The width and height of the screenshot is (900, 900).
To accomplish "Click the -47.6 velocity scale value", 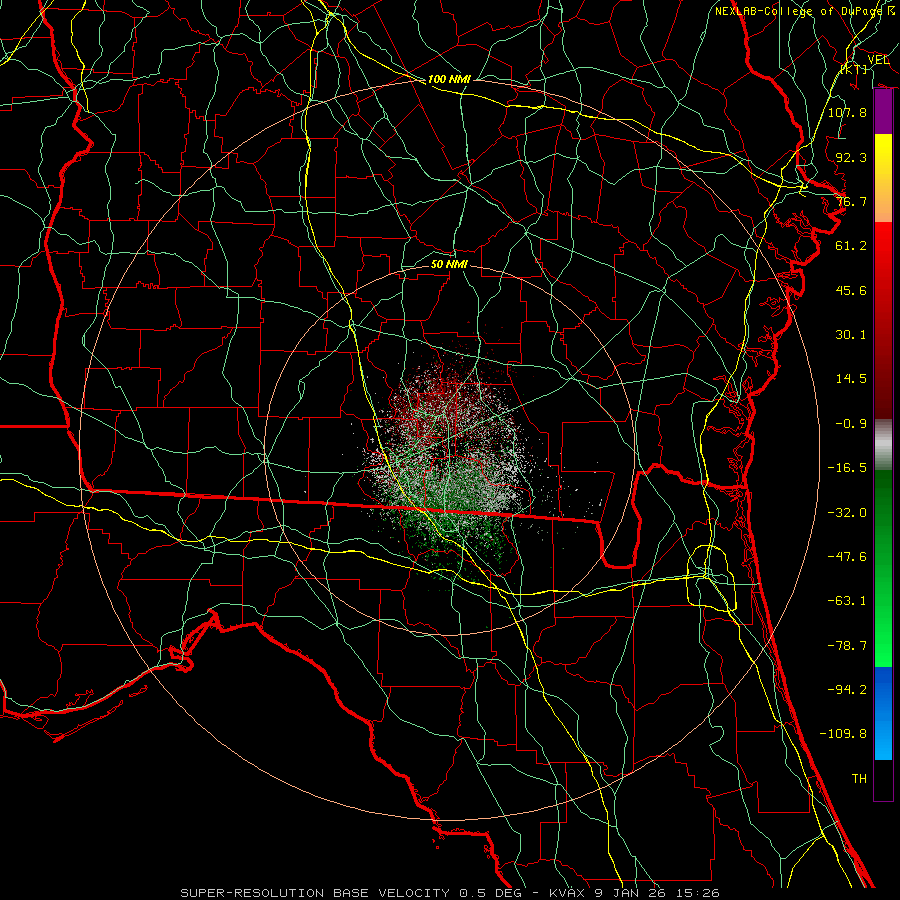I will coord(847,557).
